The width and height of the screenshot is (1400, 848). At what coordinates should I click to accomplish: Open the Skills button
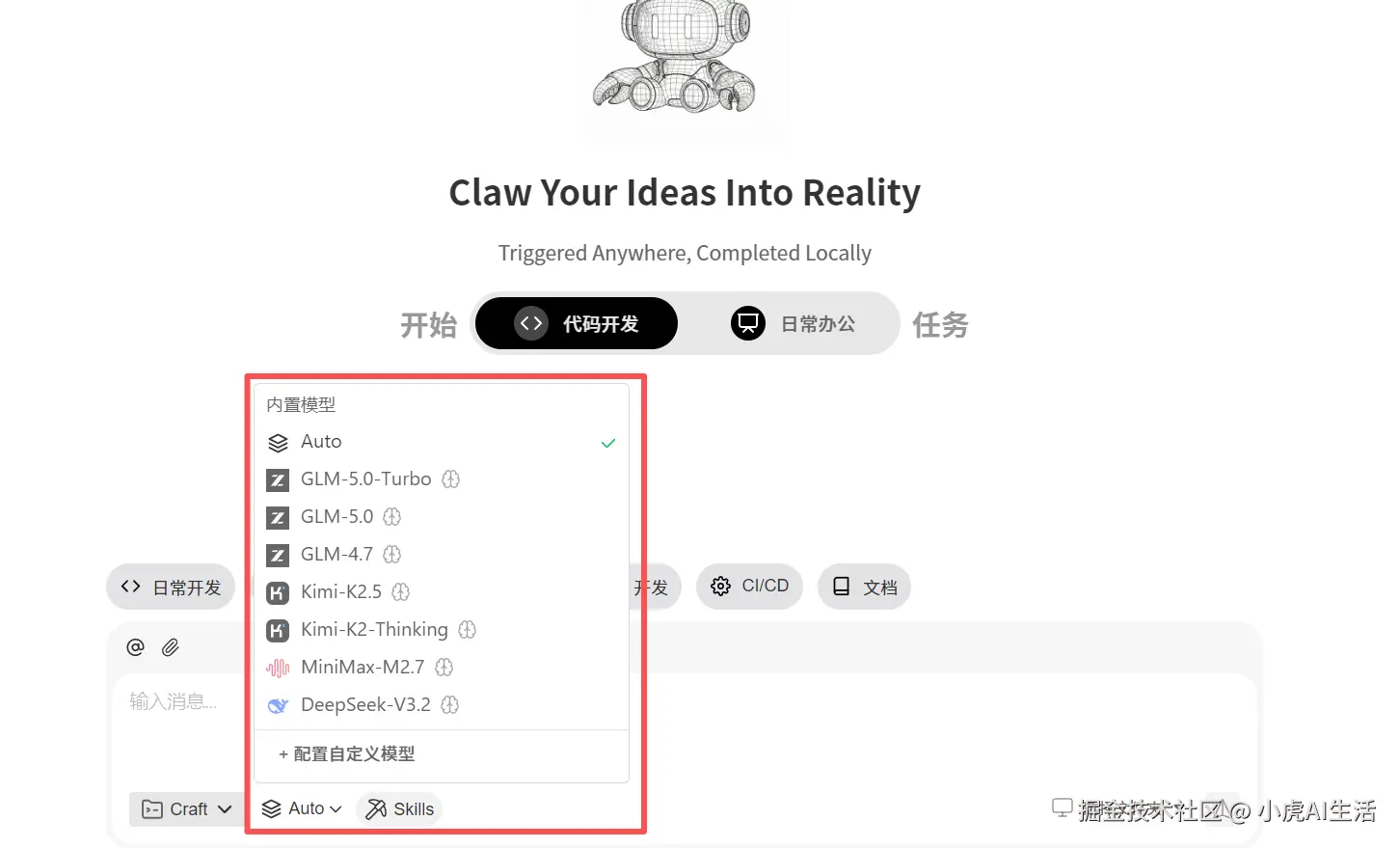(399, 809)
